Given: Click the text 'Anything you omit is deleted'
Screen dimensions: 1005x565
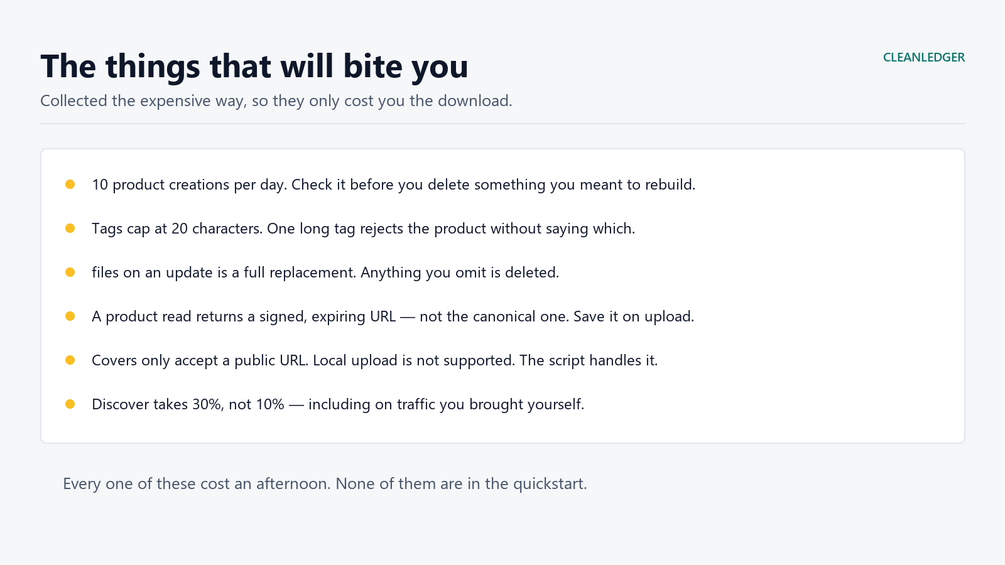Looking at the screenshot, I should point(460,272).
